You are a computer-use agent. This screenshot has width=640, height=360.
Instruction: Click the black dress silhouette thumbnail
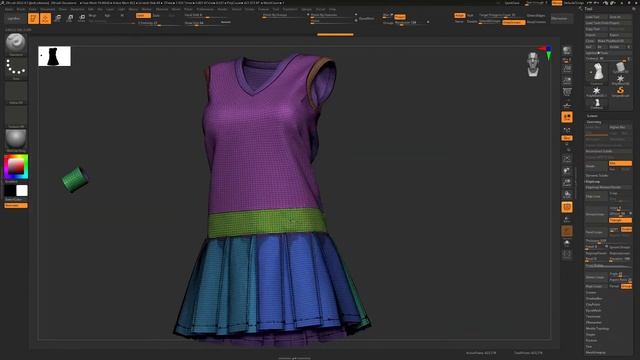tap(54, 56)
